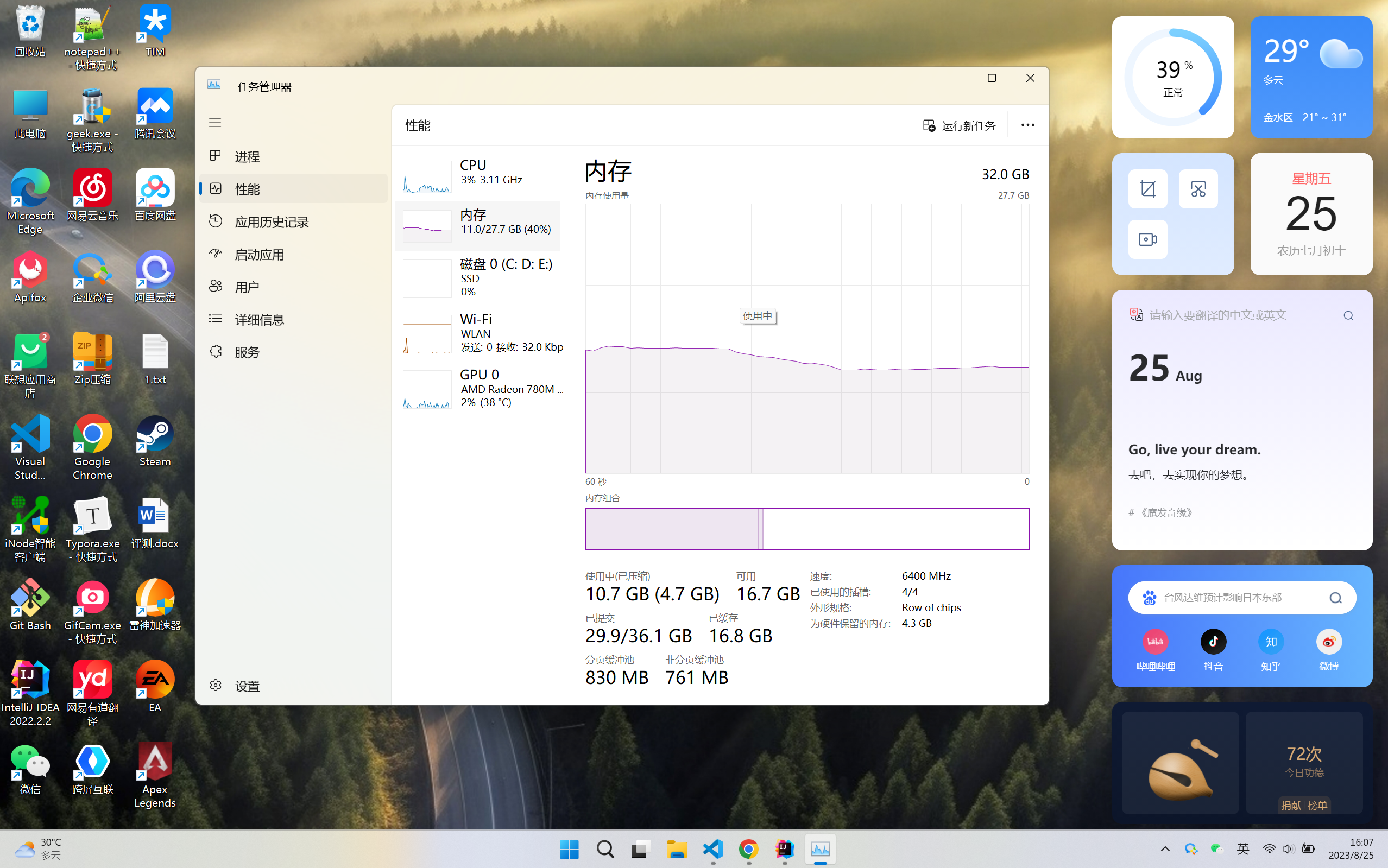Open the Zip压缩 desktop icon

(x=92, y=359)
